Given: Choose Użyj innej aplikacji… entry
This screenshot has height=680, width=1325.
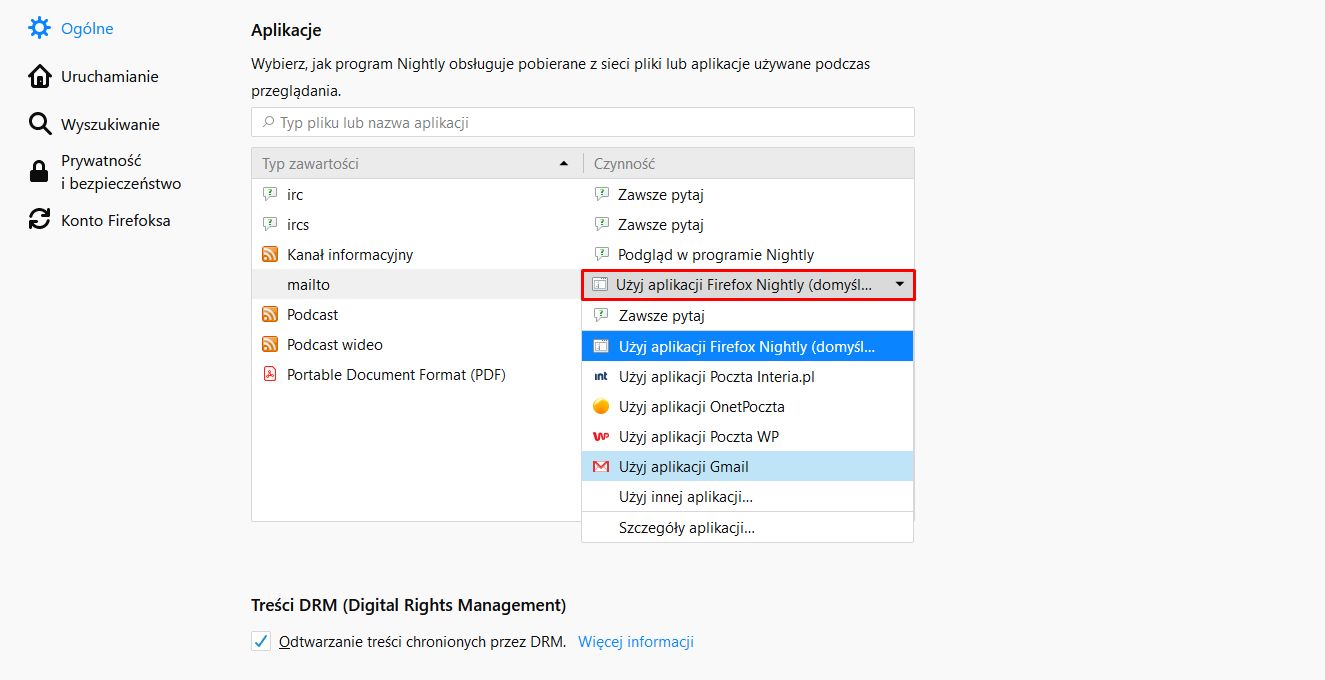Looking at the screenshot, I should pyautogui.click(x=685, y=497).
